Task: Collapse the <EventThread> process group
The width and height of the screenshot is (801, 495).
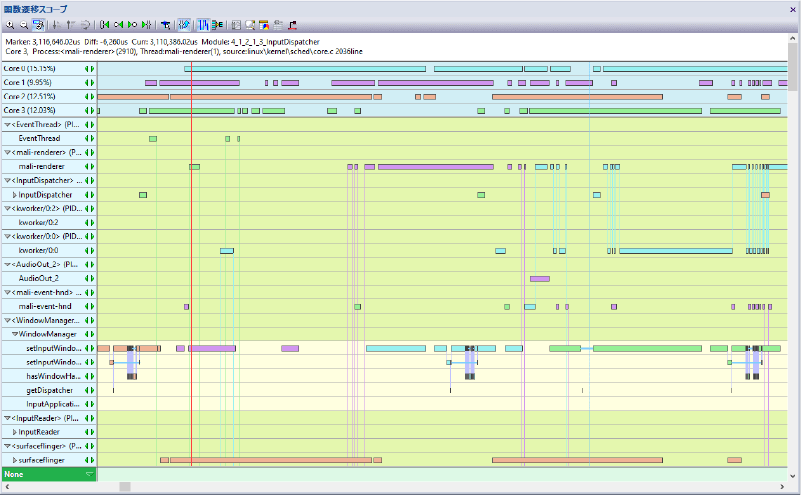Action: pos(7,124)
